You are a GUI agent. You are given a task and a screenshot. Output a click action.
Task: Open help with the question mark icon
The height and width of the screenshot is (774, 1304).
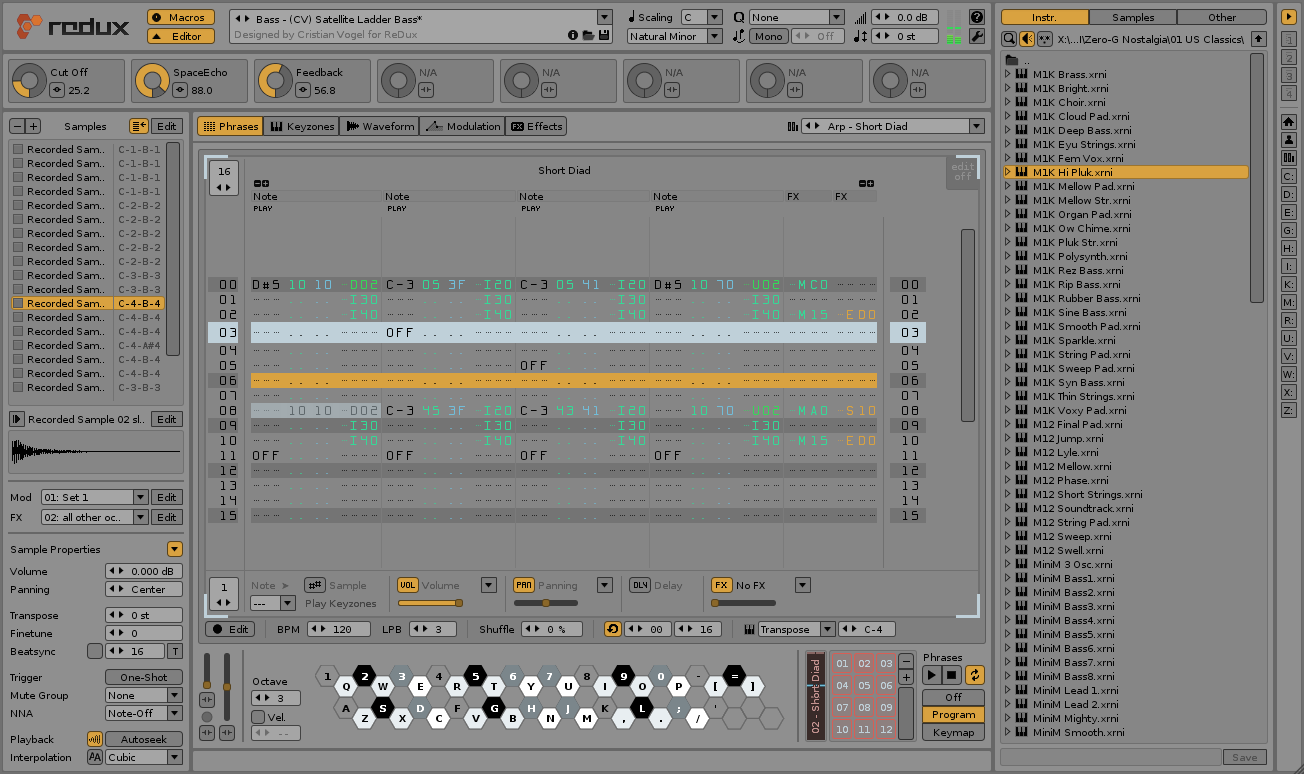coord(978,17)
